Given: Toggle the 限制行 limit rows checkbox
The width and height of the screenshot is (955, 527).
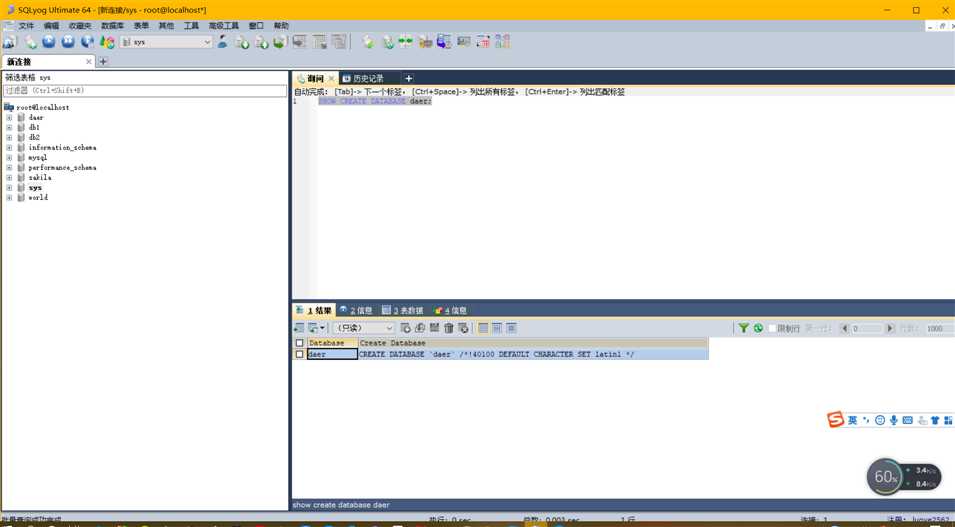Looking at the screenshot, I should click(x=772, y=328).
